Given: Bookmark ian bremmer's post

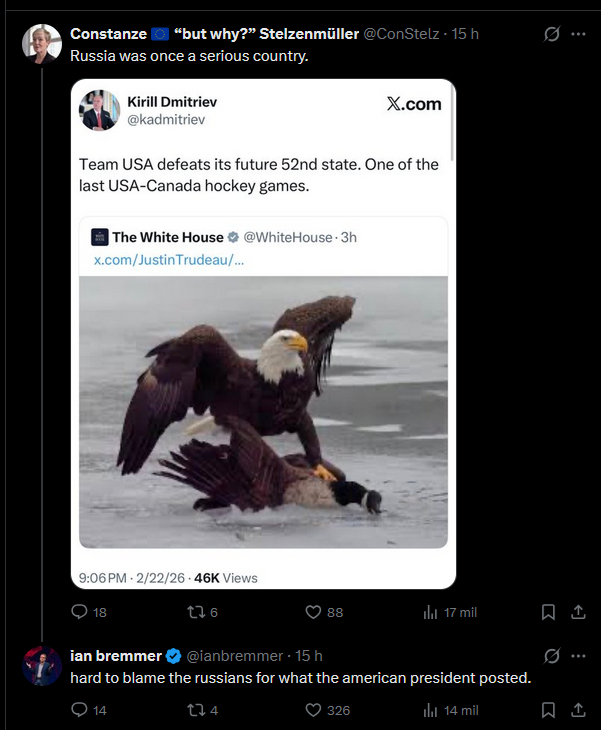Looking at the screenshot, I should [x=548, y=710].
